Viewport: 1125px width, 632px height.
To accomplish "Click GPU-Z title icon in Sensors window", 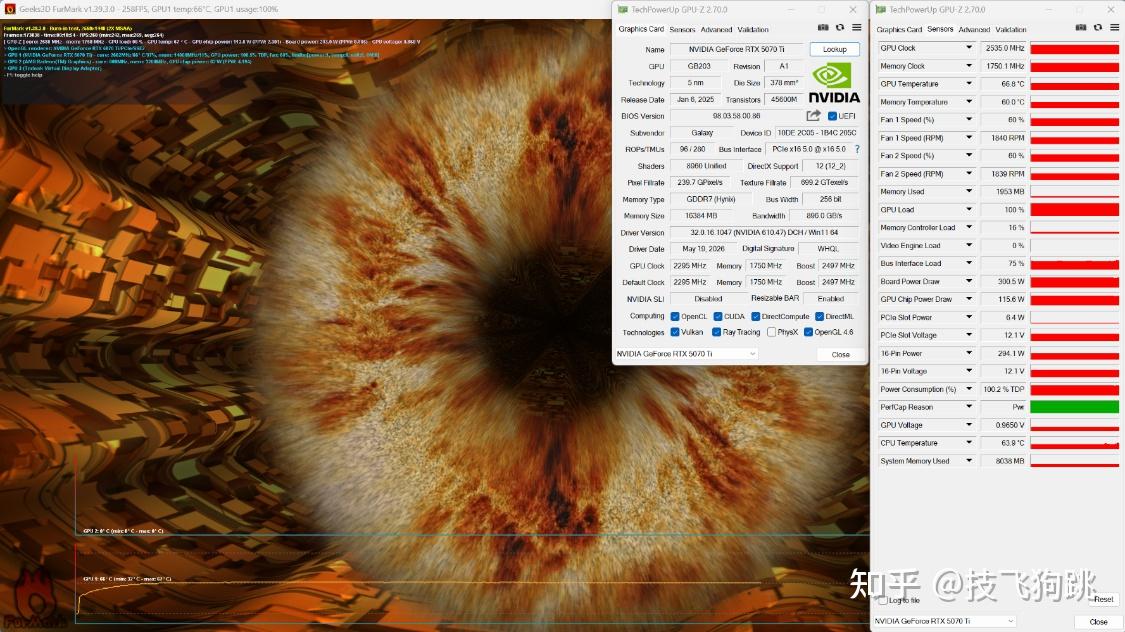I will coord(880,9).
